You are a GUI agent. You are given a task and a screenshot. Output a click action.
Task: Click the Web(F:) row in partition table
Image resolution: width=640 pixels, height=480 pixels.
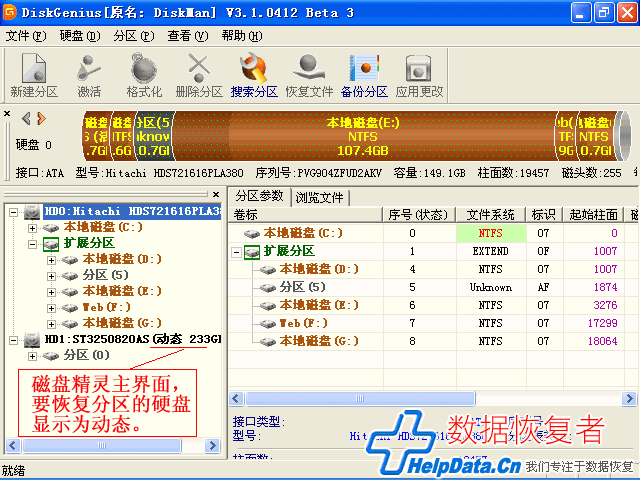[x=433, y=323]
